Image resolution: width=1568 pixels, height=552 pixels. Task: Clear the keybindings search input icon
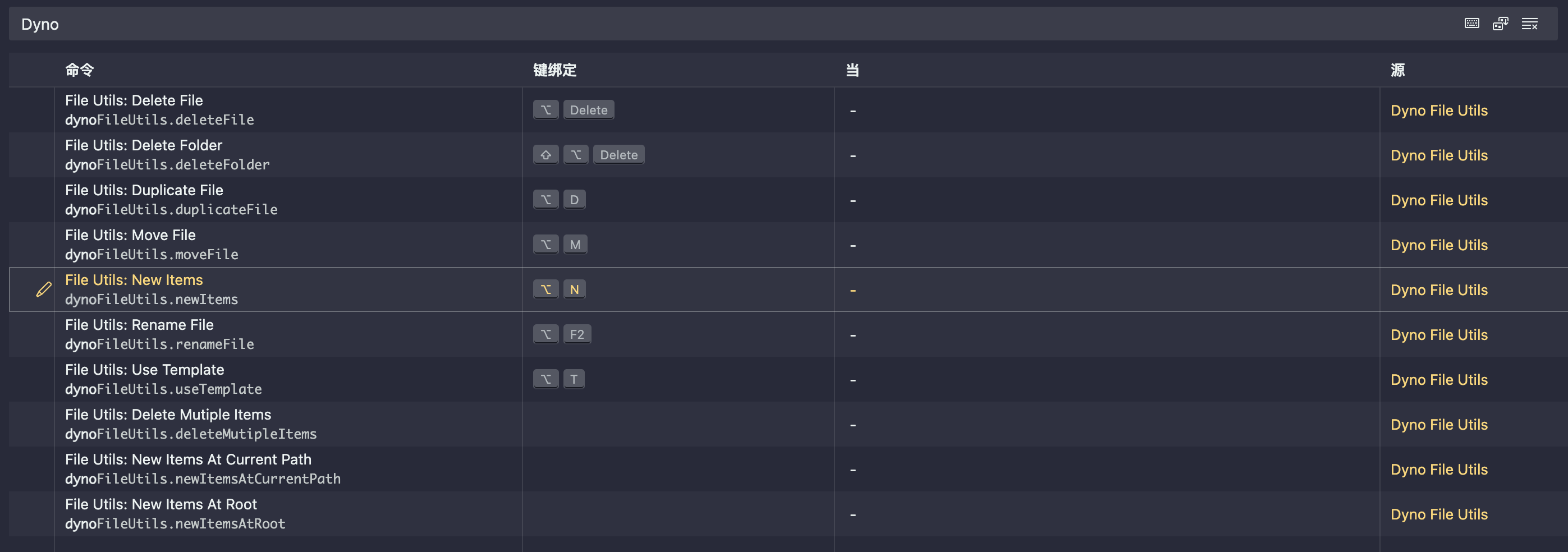tap(1529, 24)
